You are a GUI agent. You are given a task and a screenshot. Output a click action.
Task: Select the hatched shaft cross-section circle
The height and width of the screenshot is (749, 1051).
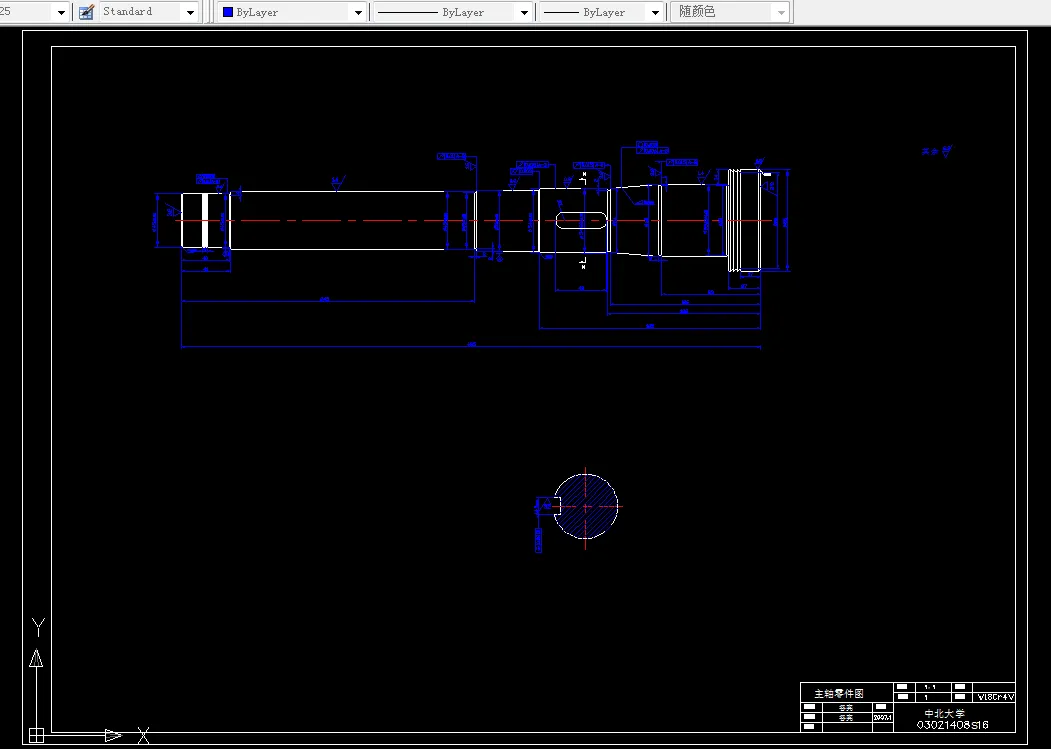click(x=586, y=506)
